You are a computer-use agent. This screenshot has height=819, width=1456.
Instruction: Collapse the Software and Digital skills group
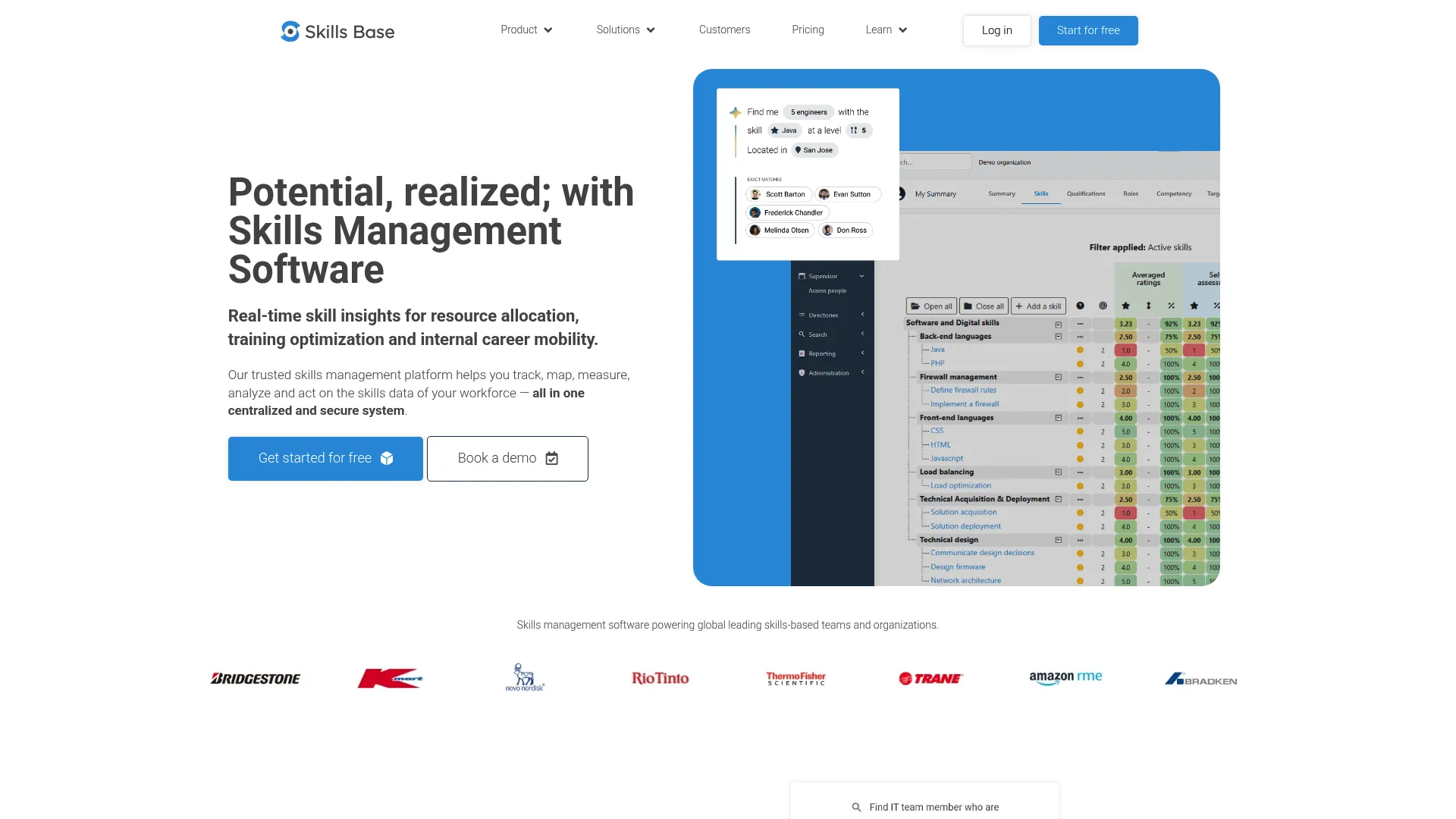[x=1058, y=324]
